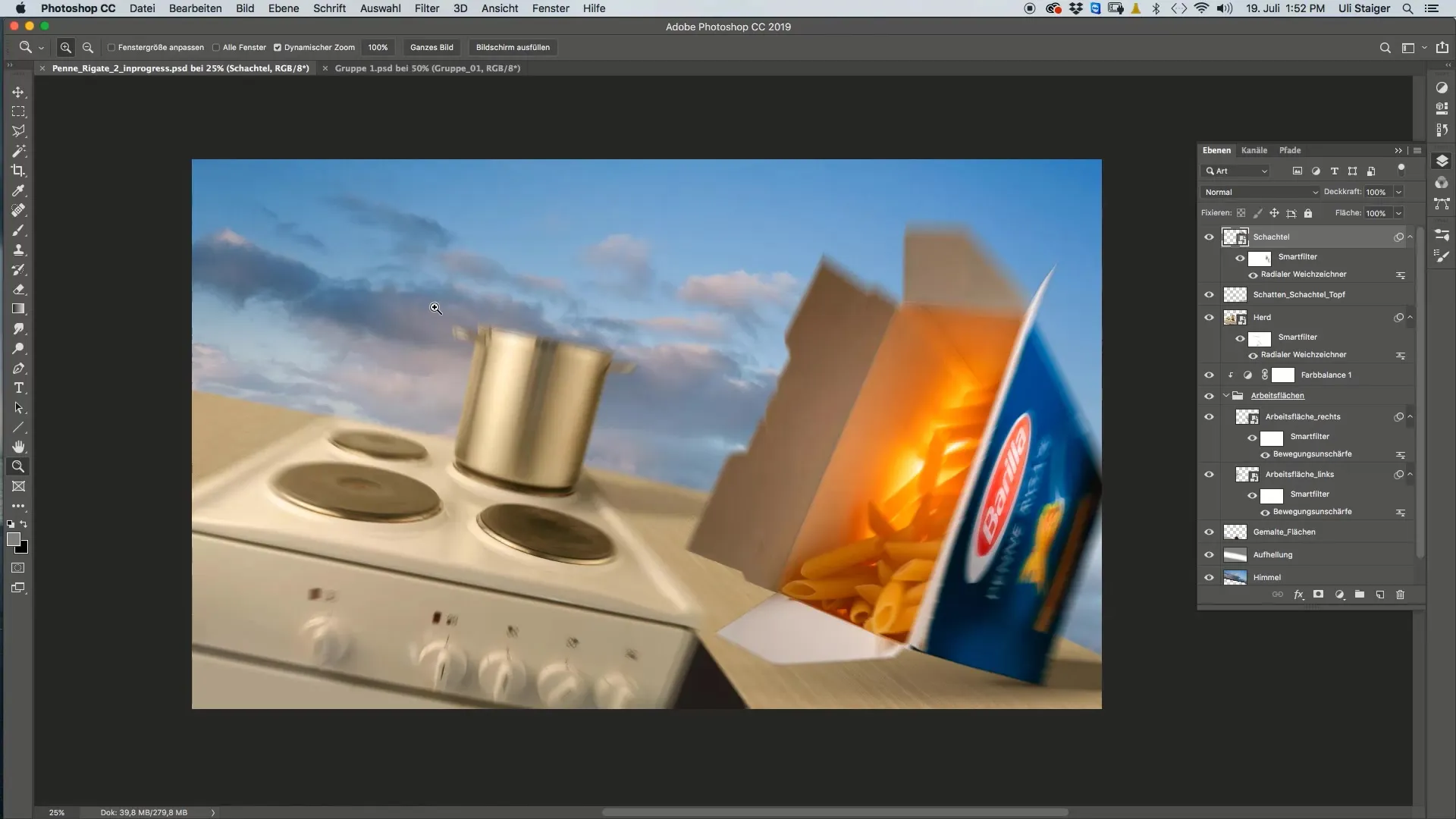Switch to the Pfade tab

[1290, 150]
